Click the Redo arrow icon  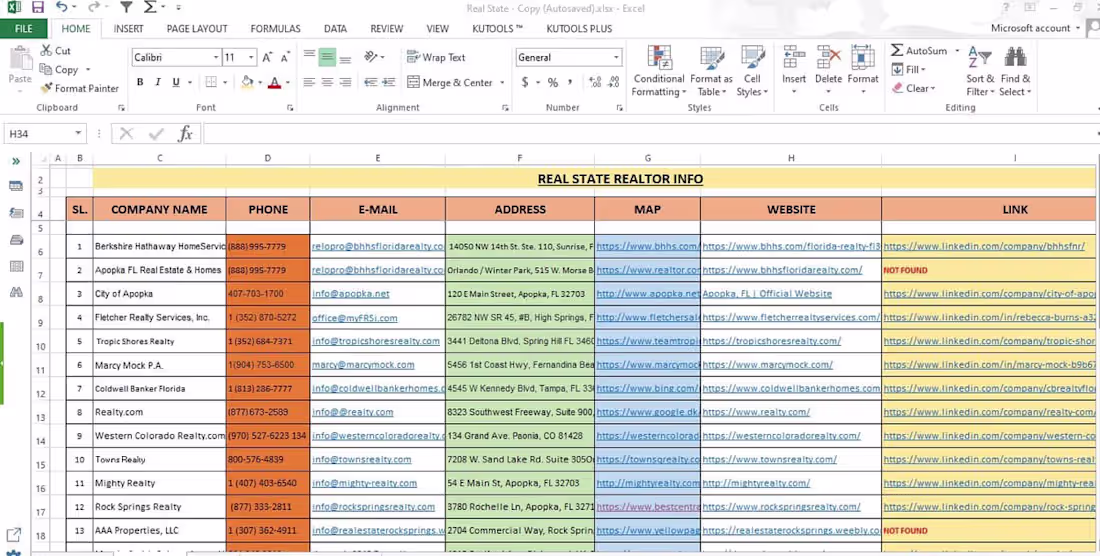[94, 8]
